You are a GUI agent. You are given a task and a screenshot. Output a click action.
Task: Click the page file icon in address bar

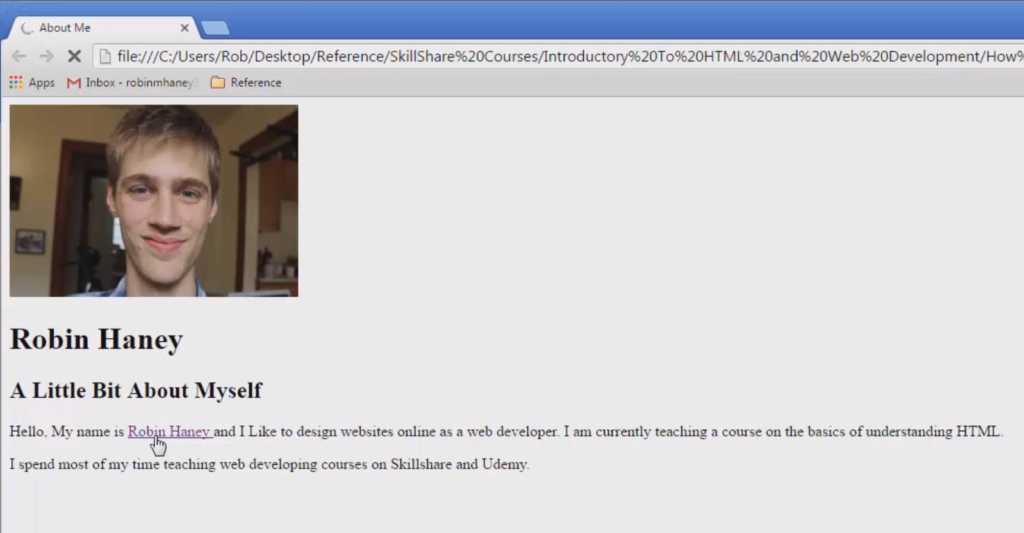coord(104,56)
